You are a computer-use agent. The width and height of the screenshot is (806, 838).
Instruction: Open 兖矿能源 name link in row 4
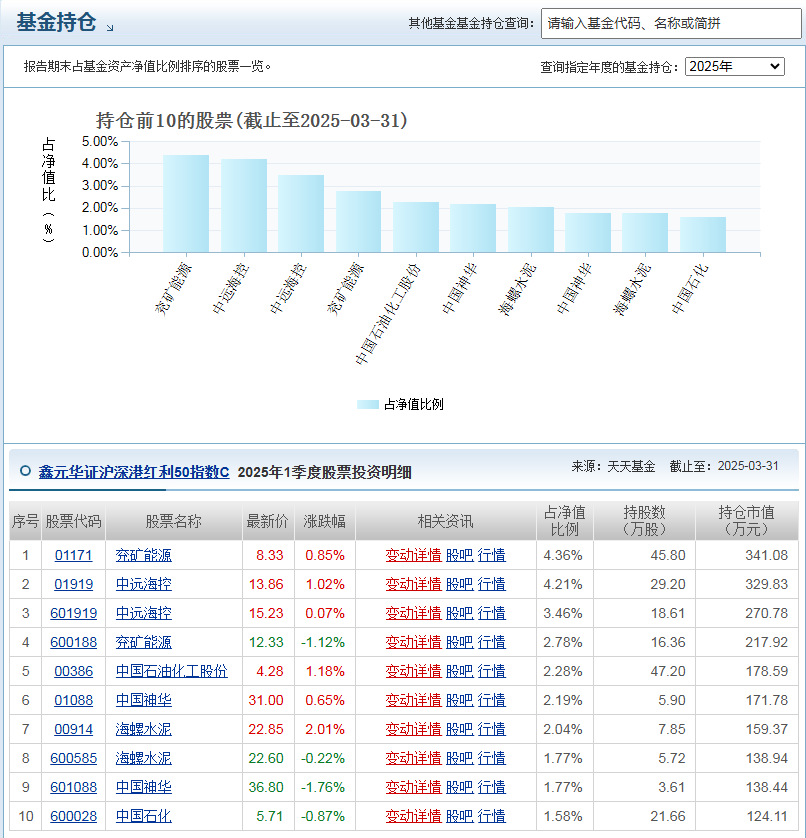(144, 642)
